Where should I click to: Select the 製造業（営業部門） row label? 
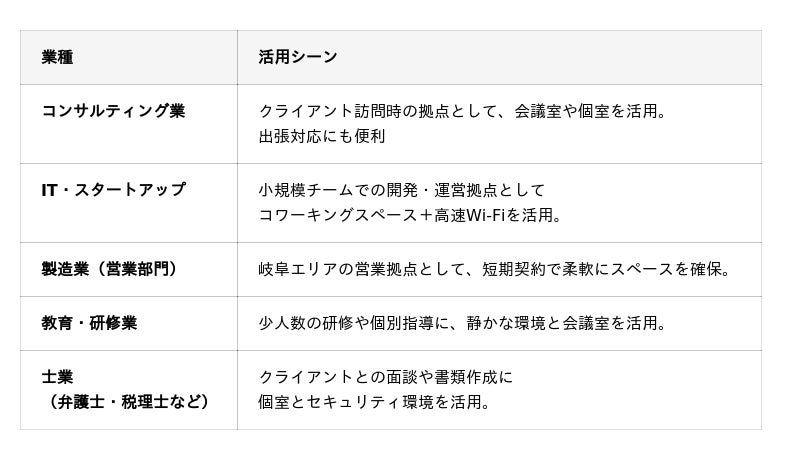[x=112, y=269]
